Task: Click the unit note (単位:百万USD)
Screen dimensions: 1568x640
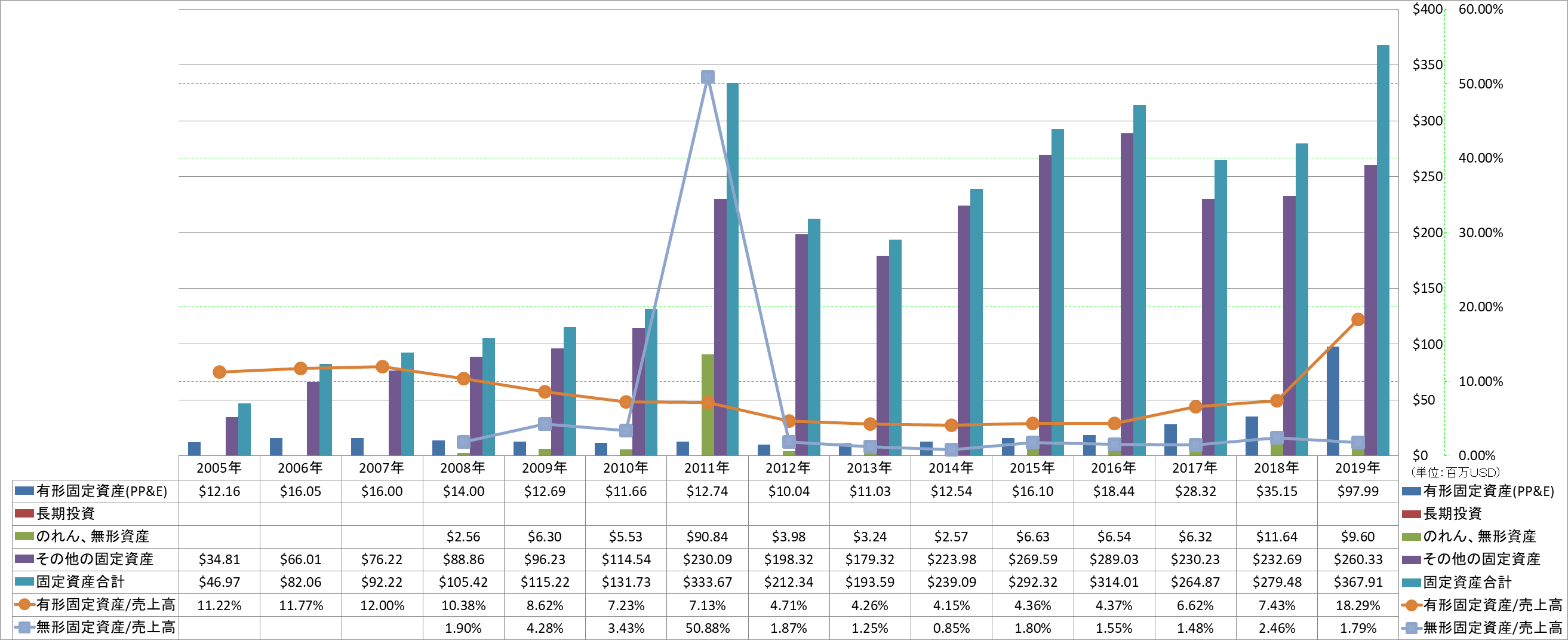Action: pos(1455,473)
